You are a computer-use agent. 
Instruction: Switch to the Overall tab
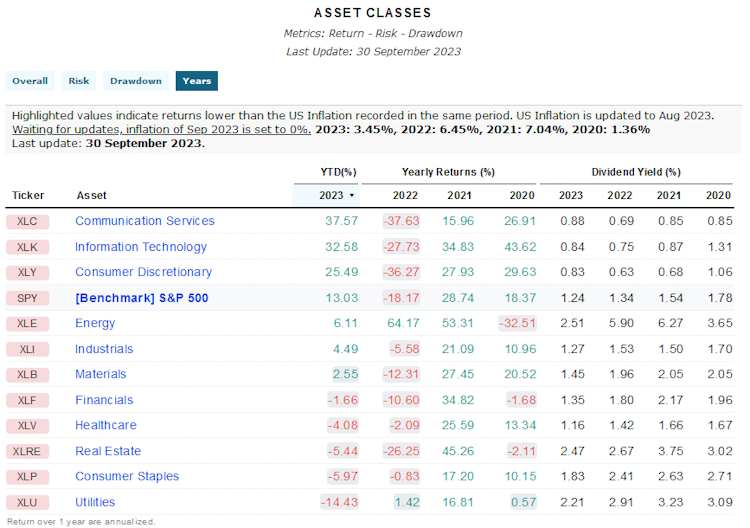point(30,81)
